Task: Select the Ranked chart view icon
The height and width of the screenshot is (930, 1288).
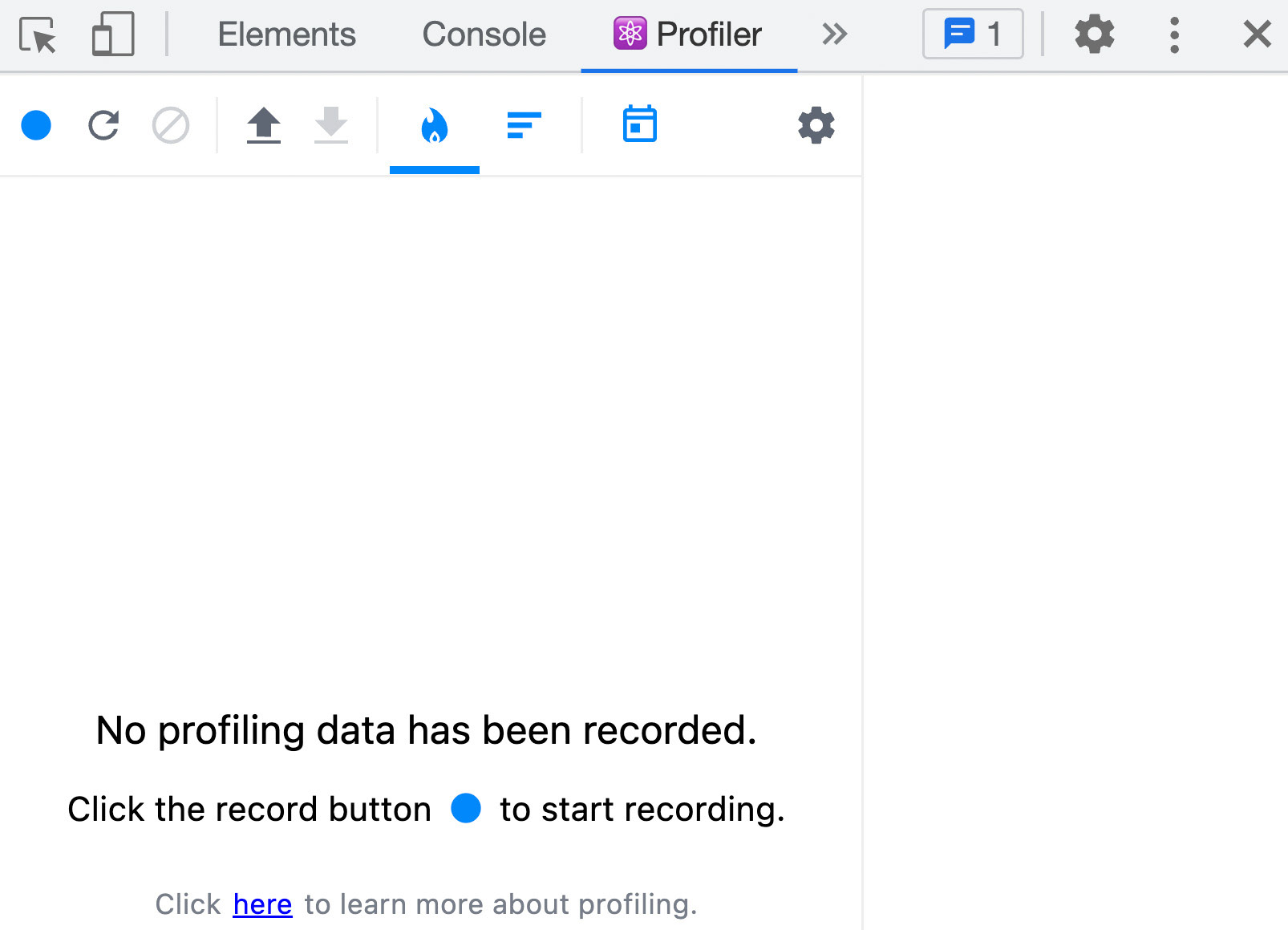Action: pos(522,125)
